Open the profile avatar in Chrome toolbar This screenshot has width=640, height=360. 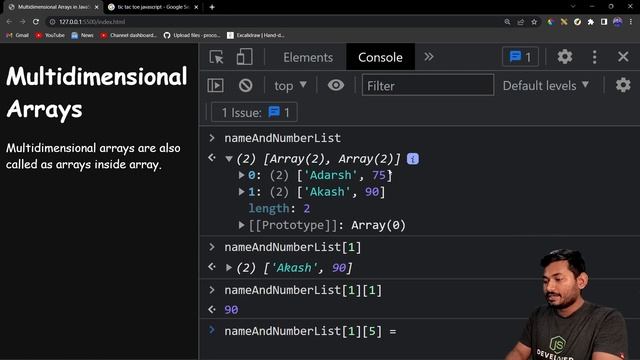(x=618, y=22)
